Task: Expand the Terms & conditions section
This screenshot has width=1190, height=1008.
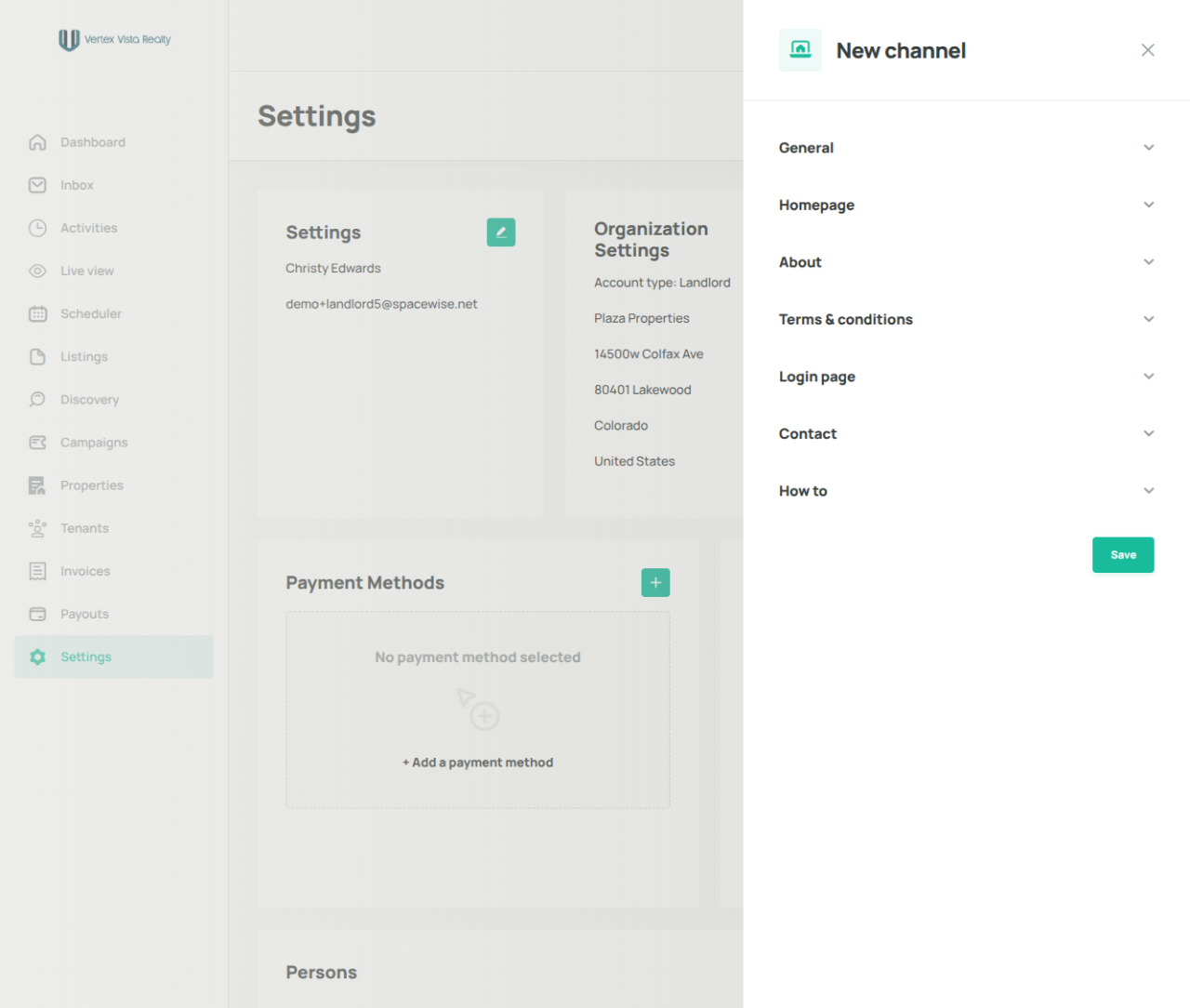Action: point(966,319)
